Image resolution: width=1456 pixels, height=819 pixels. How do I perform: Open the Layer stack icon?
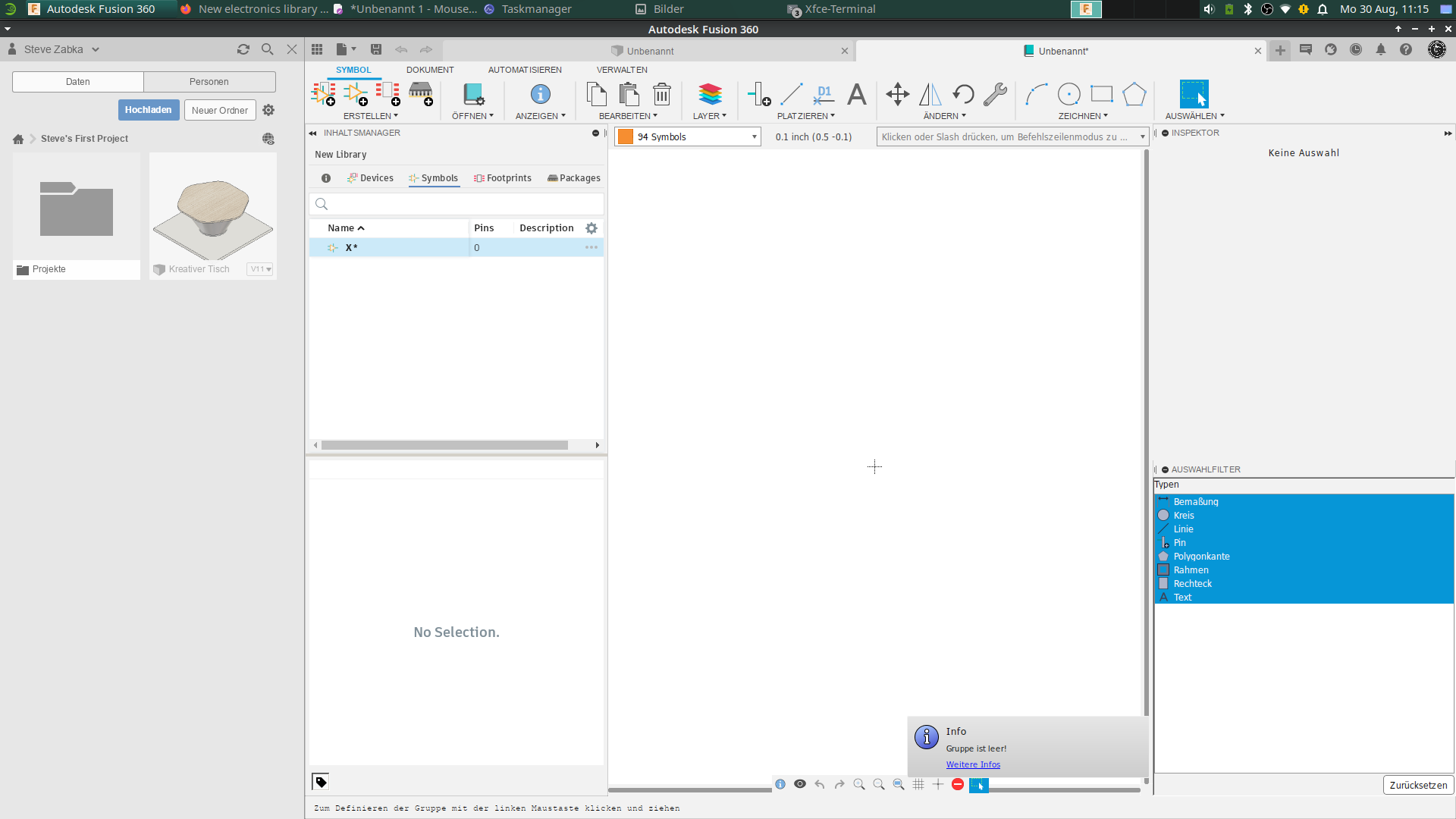710,95
